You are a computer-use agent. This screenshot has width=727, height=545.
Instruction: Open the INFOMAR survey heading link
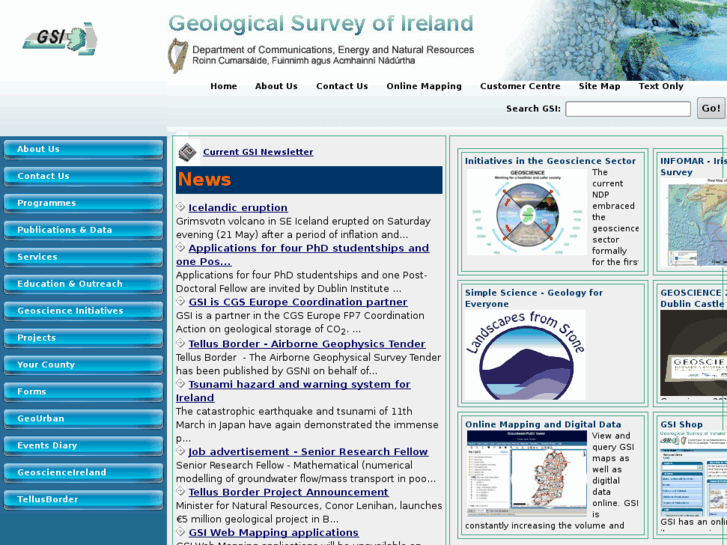click(x=694, y=167)
